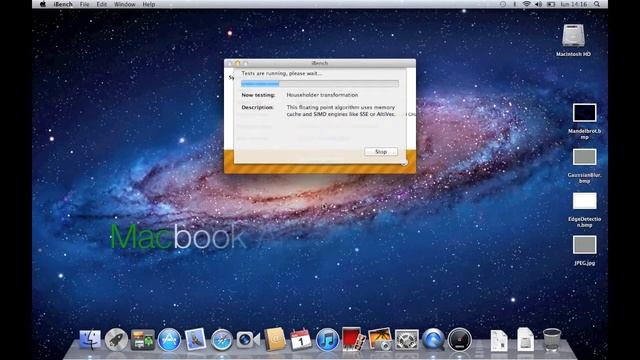Open Address Book in the dock
The image size is (640, 360).
click(274, 340)
